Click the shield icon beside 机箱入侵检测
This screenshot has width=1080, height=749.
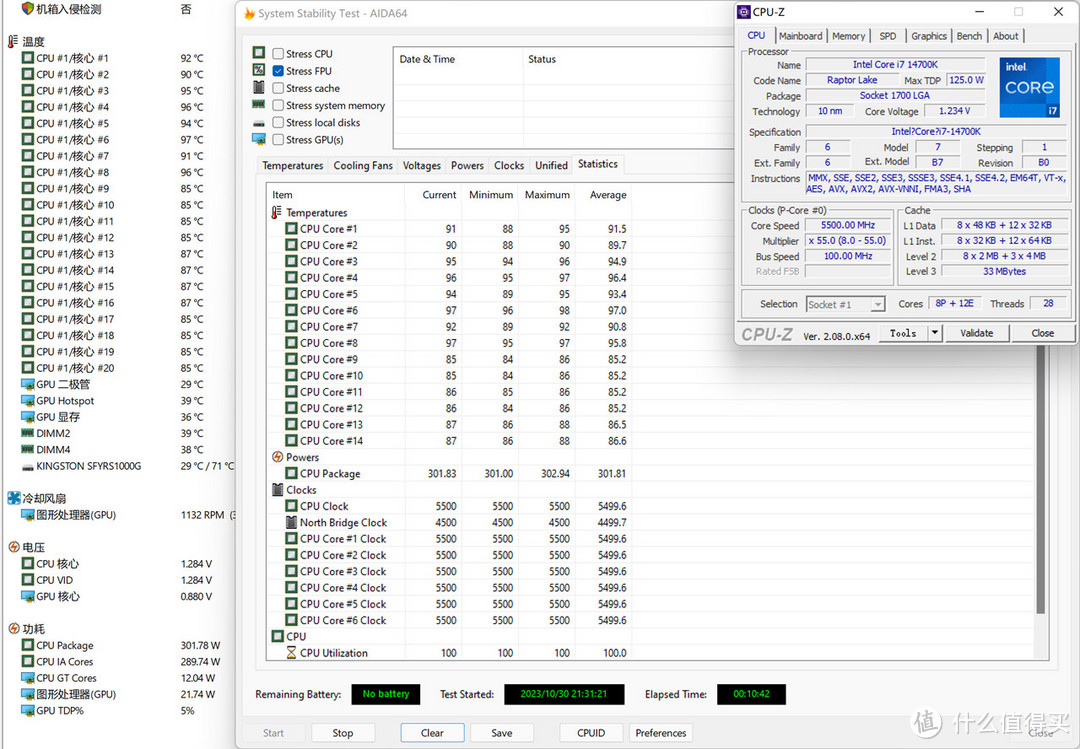(x=28, y=8)
